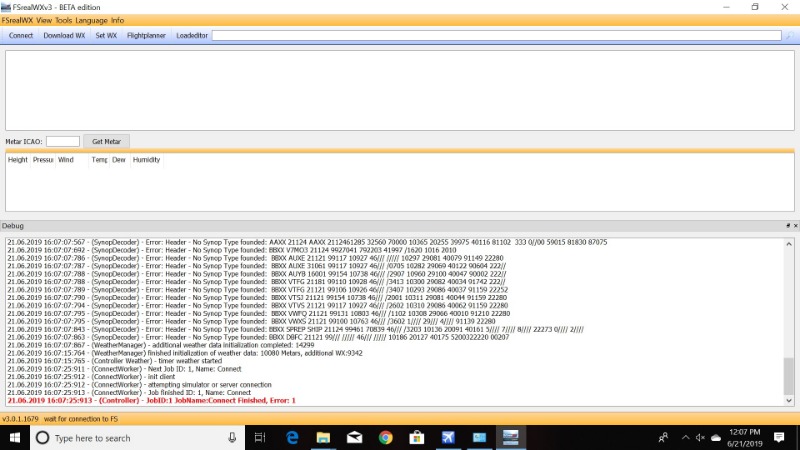Click the debug log scroll-up arrow

tap(789, 244)
